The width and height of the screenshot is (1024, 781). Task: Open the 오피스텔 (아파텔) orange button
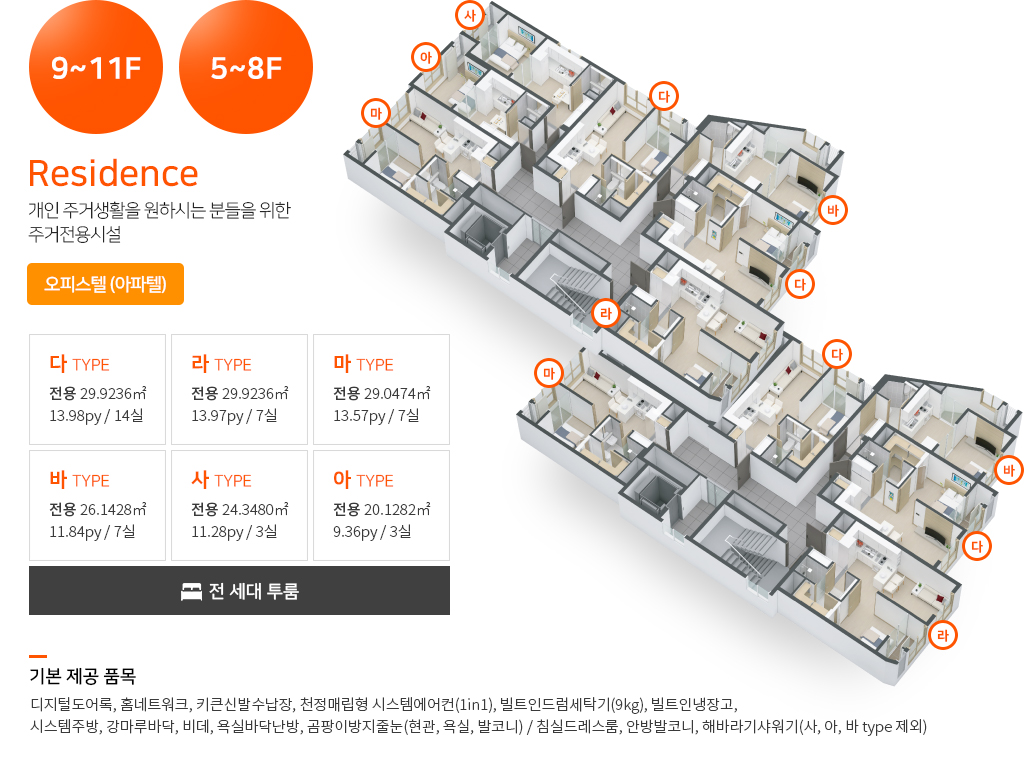[105, 284]
